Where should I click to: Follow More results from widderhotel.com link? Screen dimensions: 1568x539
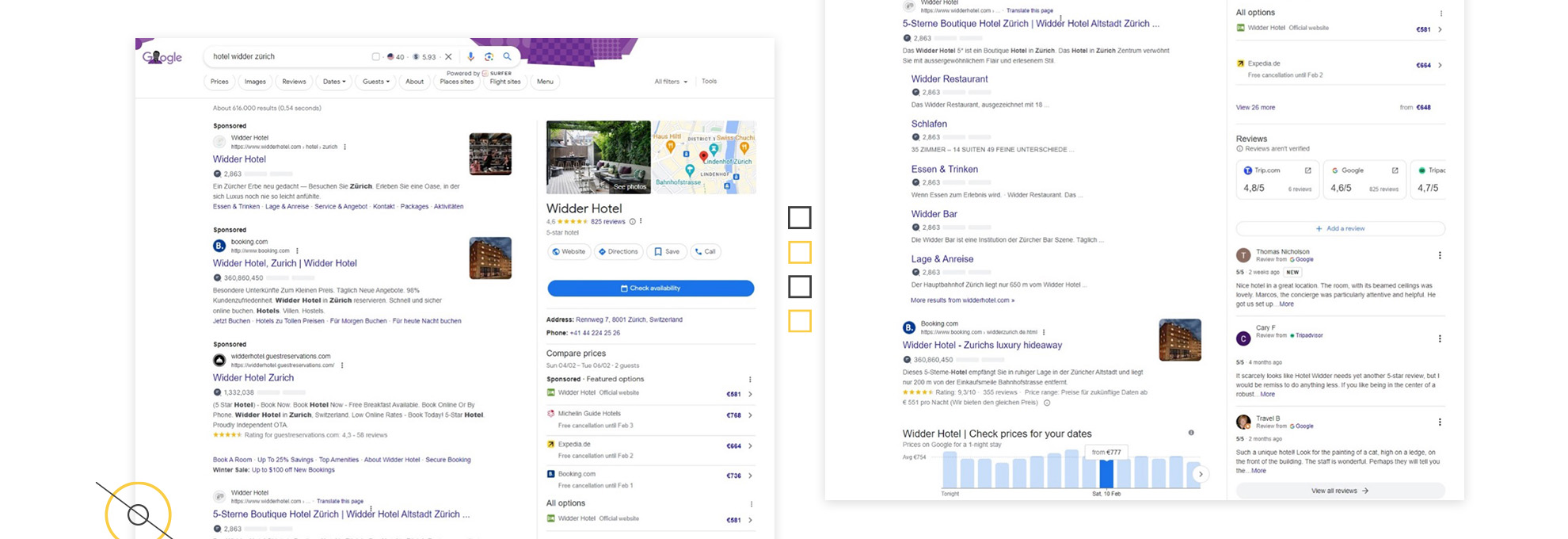point(962,300)
